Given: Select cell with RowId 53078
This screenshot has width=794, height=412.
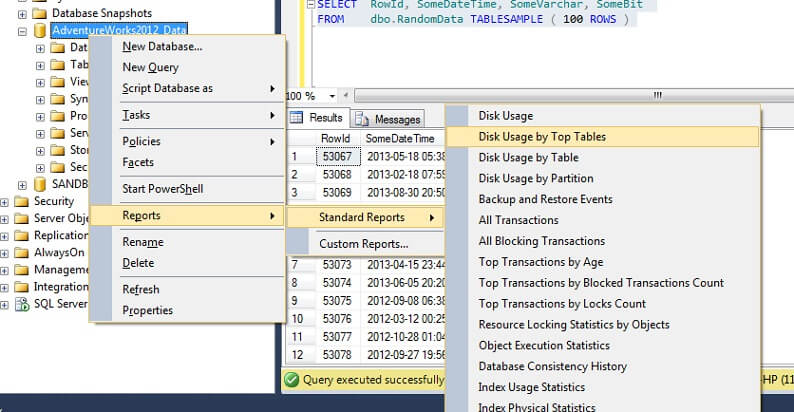Looking at the screenshot, I should [338, 355].
